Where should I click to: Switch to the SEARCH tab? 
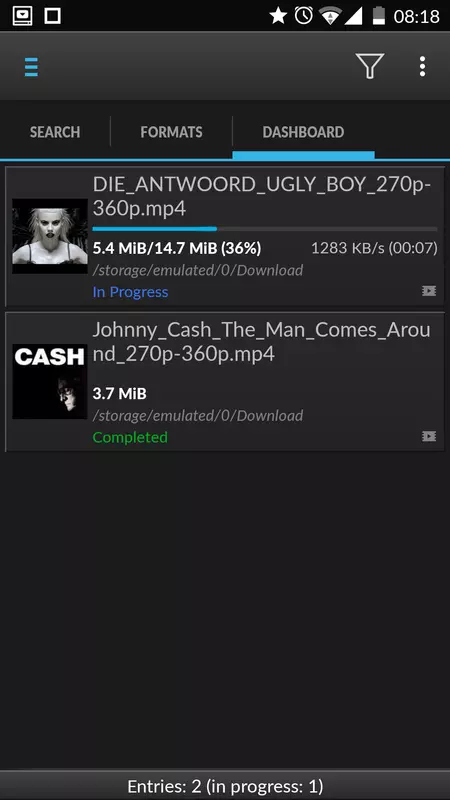point(55,132)
